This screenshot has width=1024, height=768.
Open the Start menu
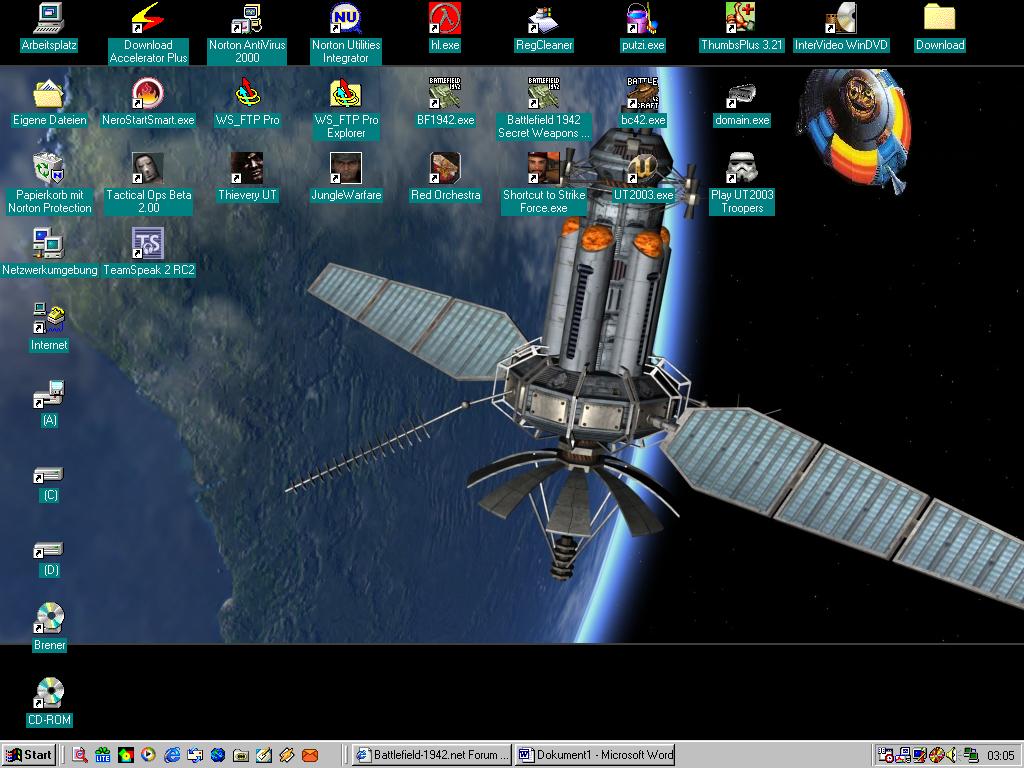[x=29, y=755]
